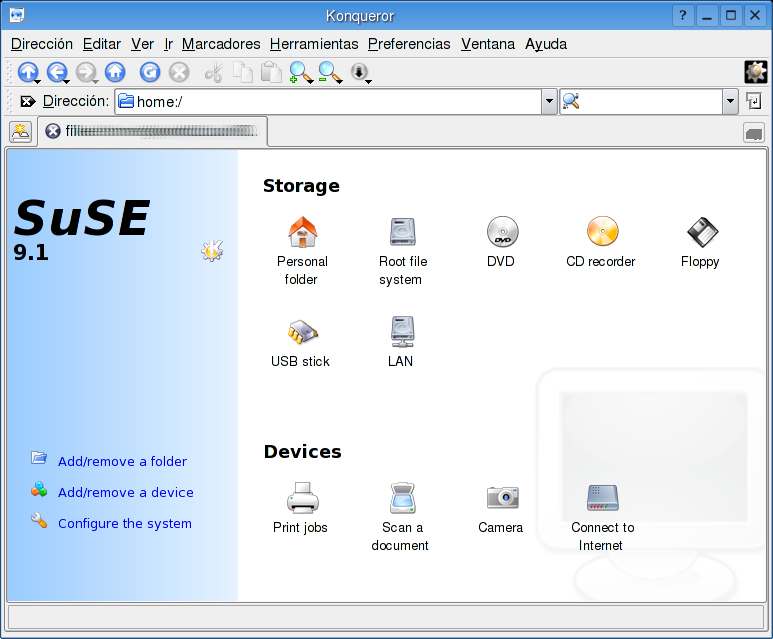Viewport: 773px width, 639px height.
Task: Click the Stop loading toolbar icon
Action: 179,72
